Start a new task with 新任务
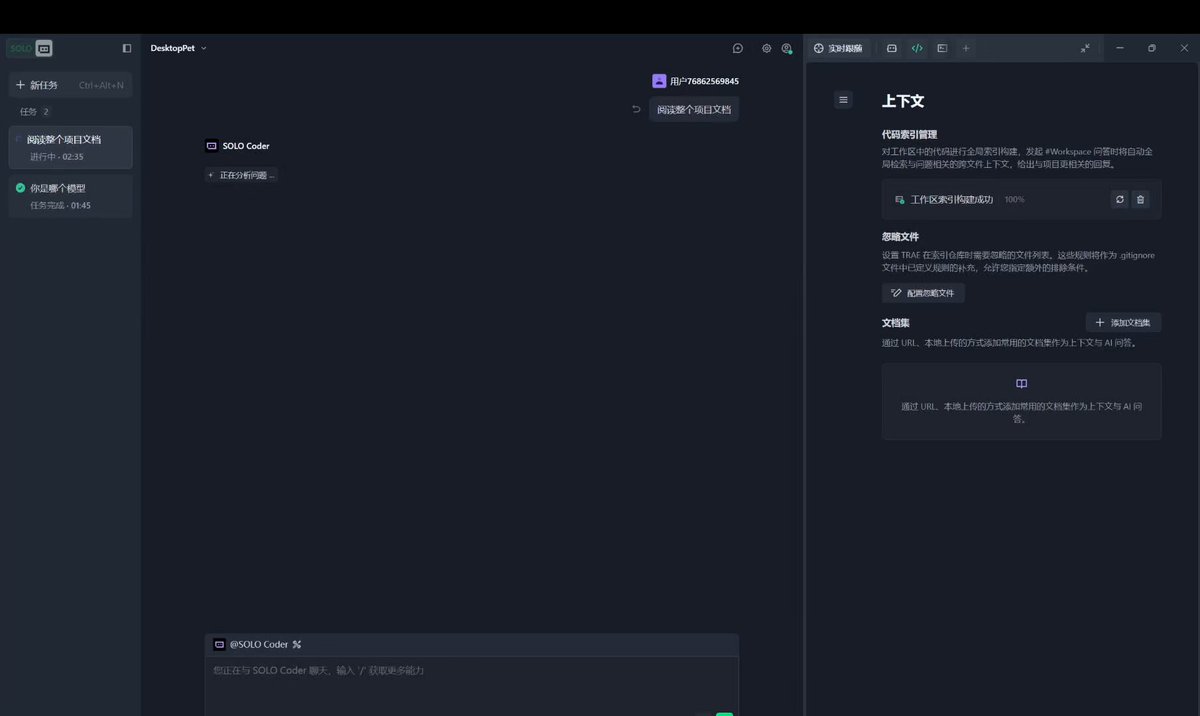This screenshot has height=716, width=1200. (x=70, y=85)
